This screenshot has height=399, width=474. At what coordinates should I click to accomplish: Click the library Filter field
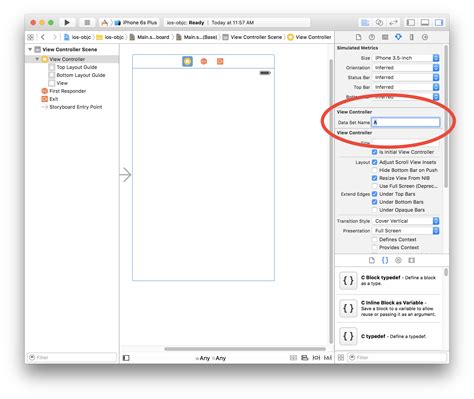[397, 357]
